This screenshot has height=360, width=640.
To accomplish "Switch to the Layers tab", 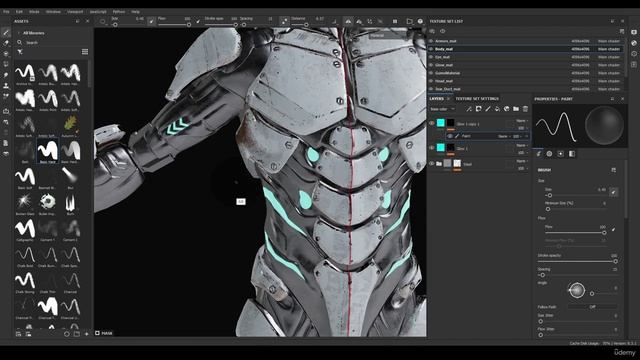I will [x=436, y=99].
